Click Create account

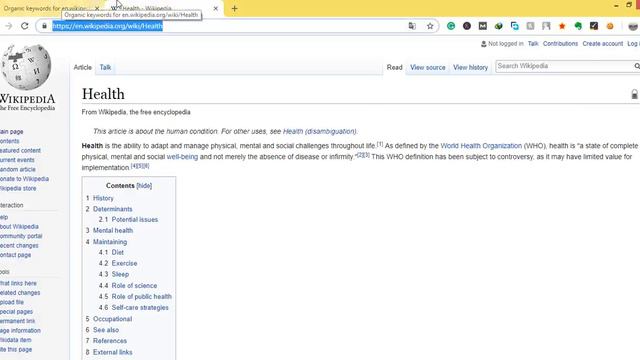[602, 44]
